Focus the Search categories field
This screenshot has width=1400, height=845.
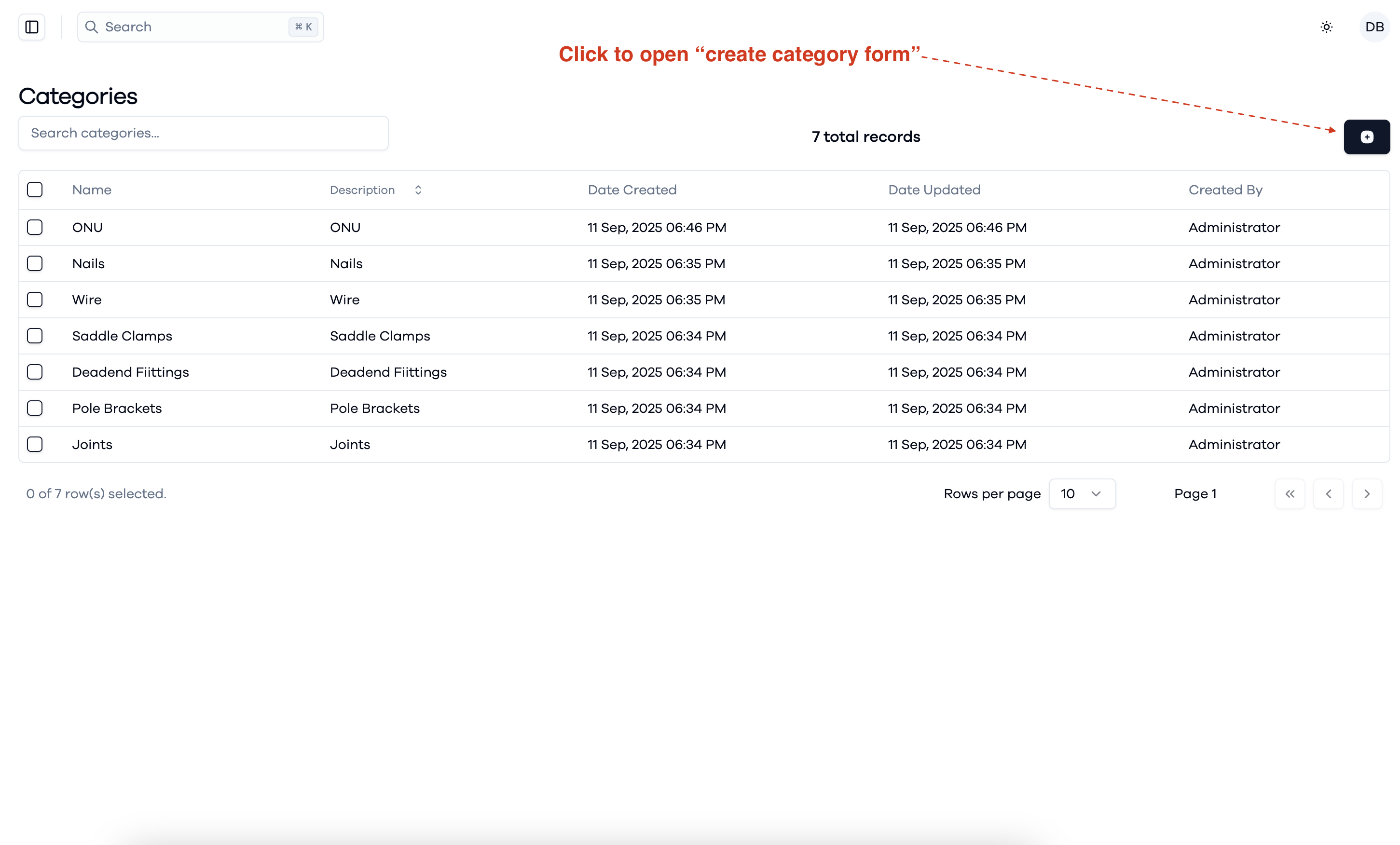204,133
